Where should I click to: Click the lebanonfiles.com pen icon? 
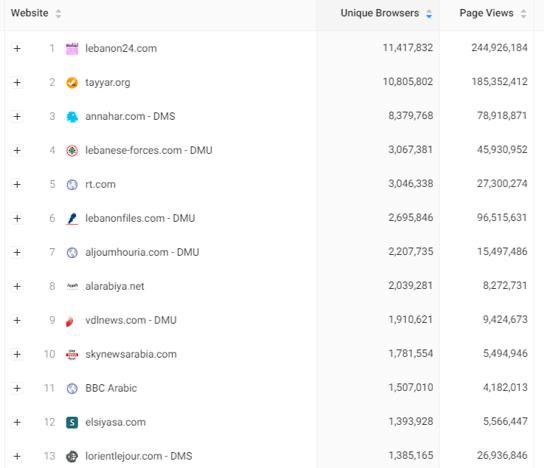tap(72, 219)
